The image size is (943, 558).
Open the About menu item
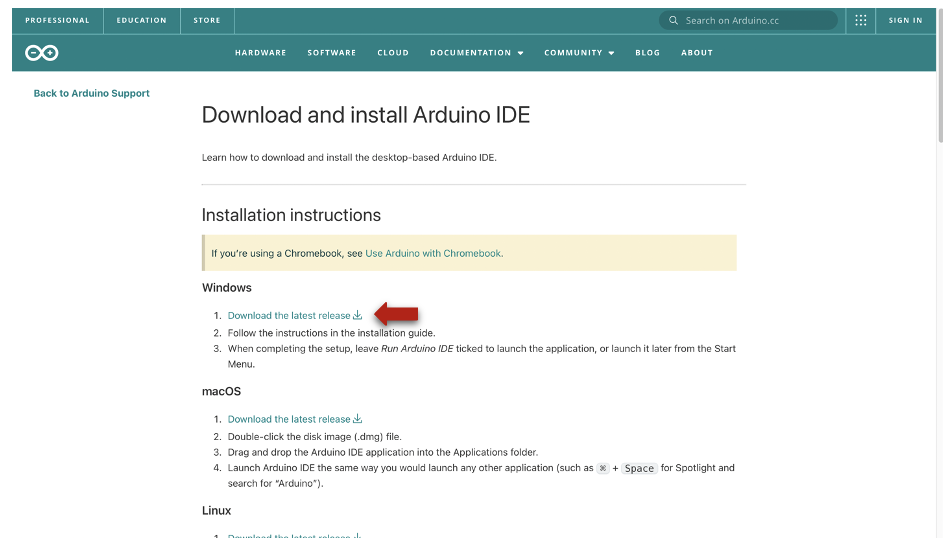point(696,53)
